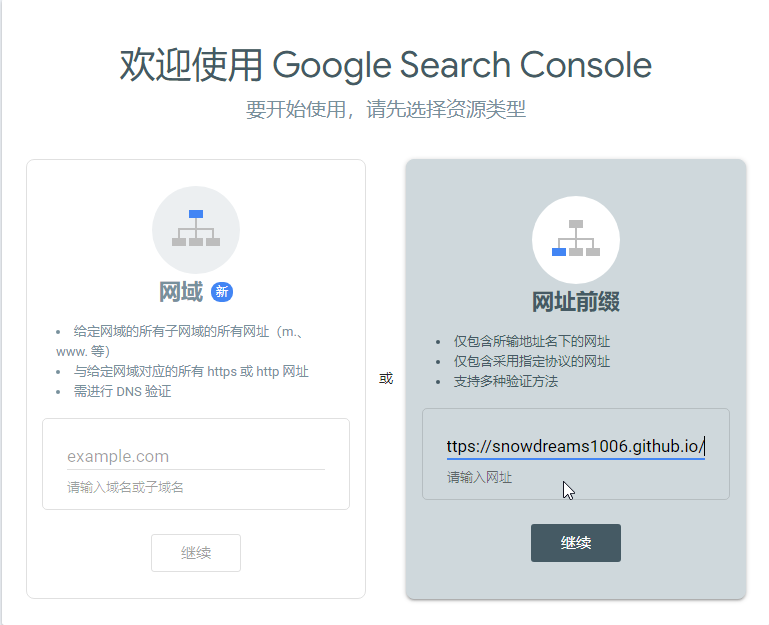Select the 网域 heading text
Viewport: 769px width, 625px height.
(x=181, y=292)
